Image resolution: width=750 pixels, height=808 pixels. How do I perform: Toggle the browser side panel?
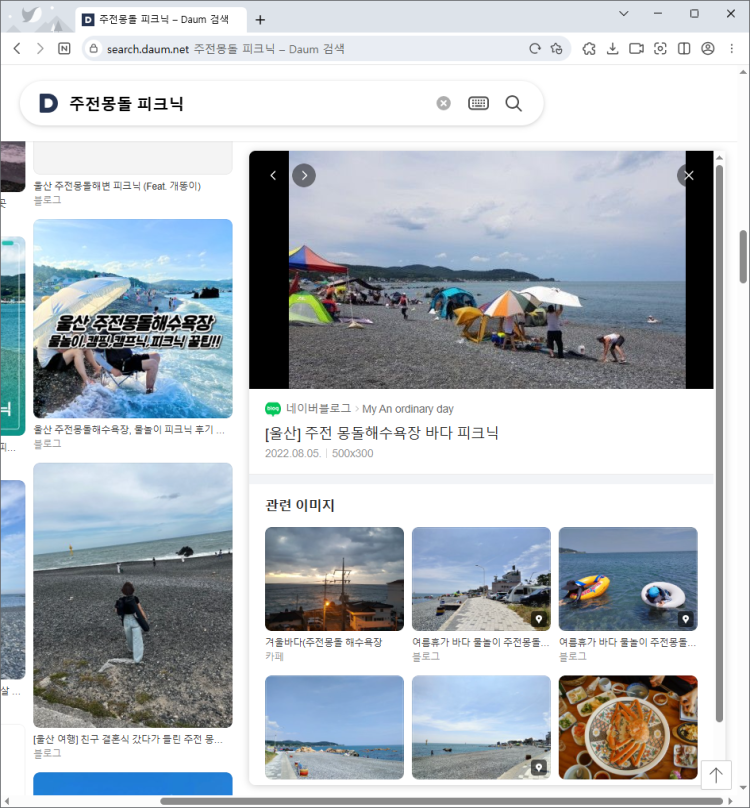coord(684,48)
